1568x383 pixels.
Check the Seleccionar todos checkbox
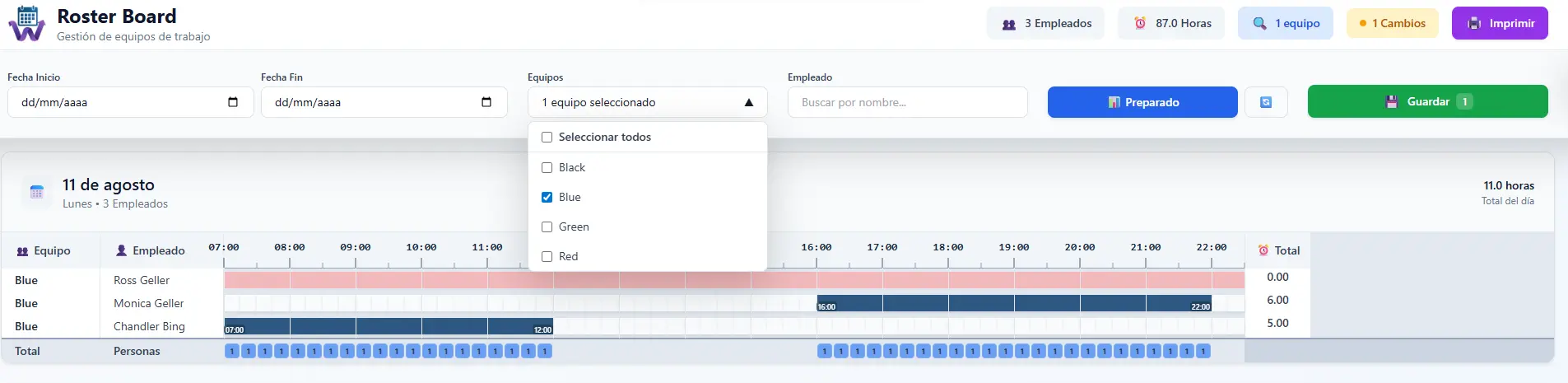point(547,138)
